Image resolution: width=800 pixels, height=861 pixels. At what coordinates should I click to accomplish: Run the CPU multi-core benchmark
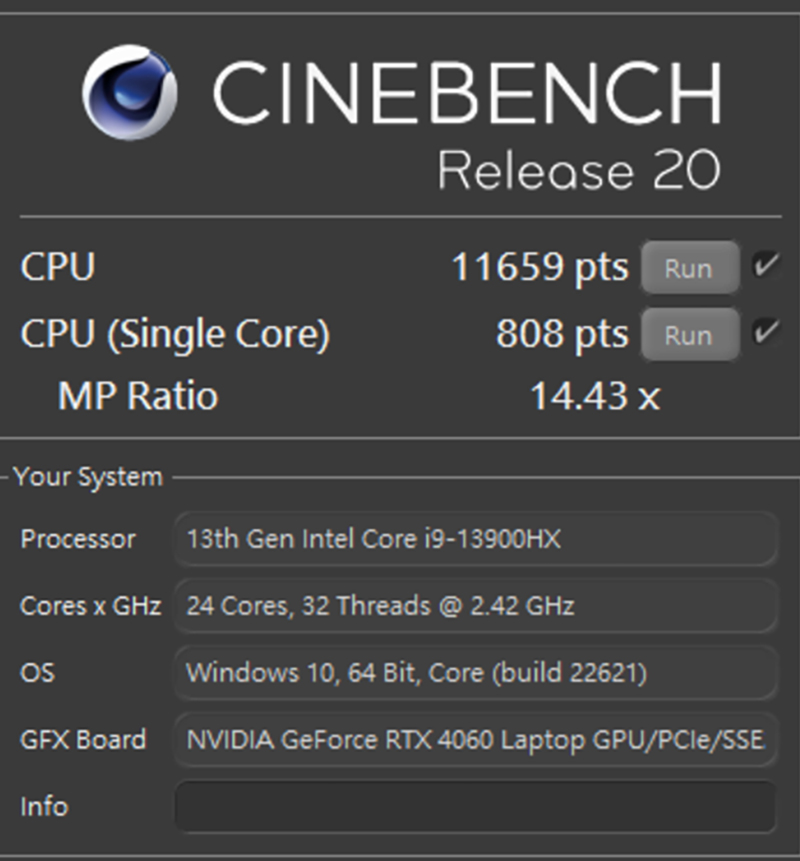coord(690,268)
